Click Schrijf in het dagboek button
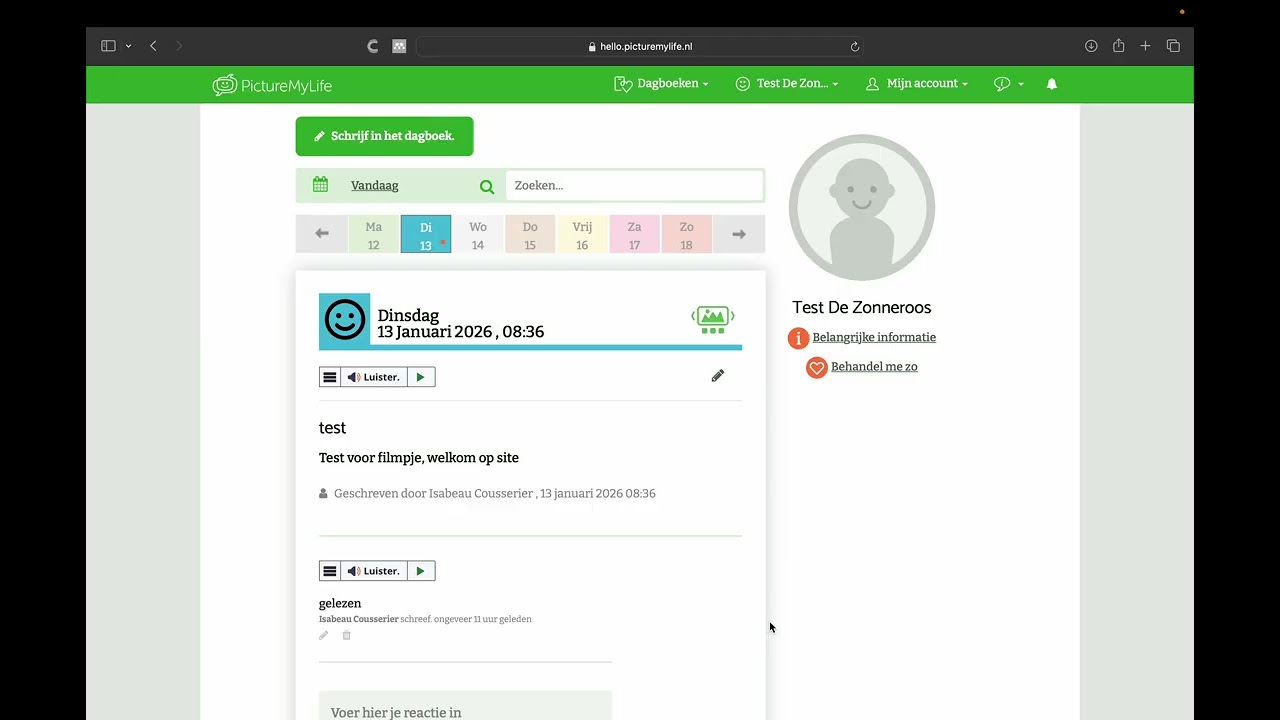The image size is (1280, 720). tap(384, 136)
